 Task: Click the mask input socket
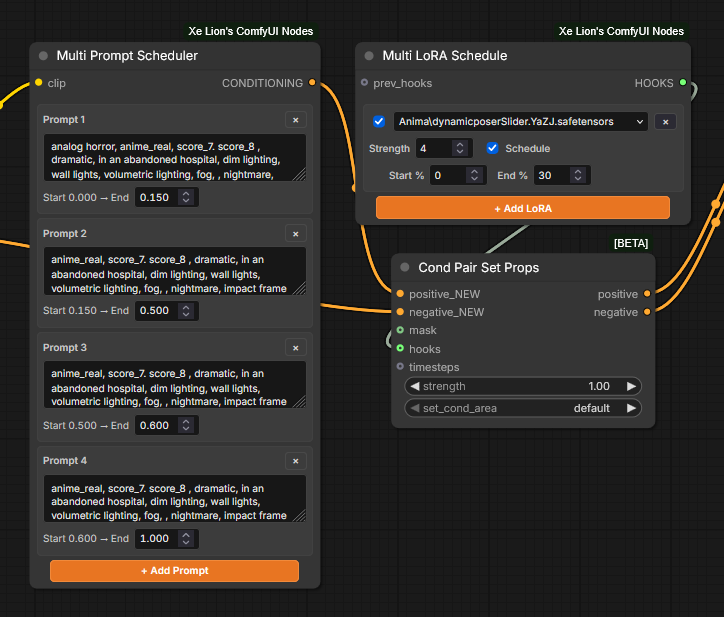[400, 330]
